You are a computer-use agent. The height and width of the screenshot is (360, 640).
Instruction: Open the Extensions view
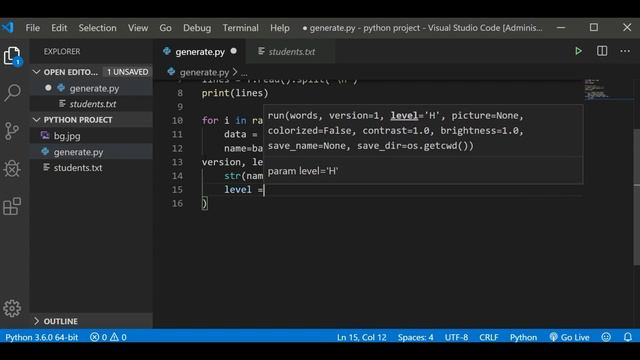(12, 206)
